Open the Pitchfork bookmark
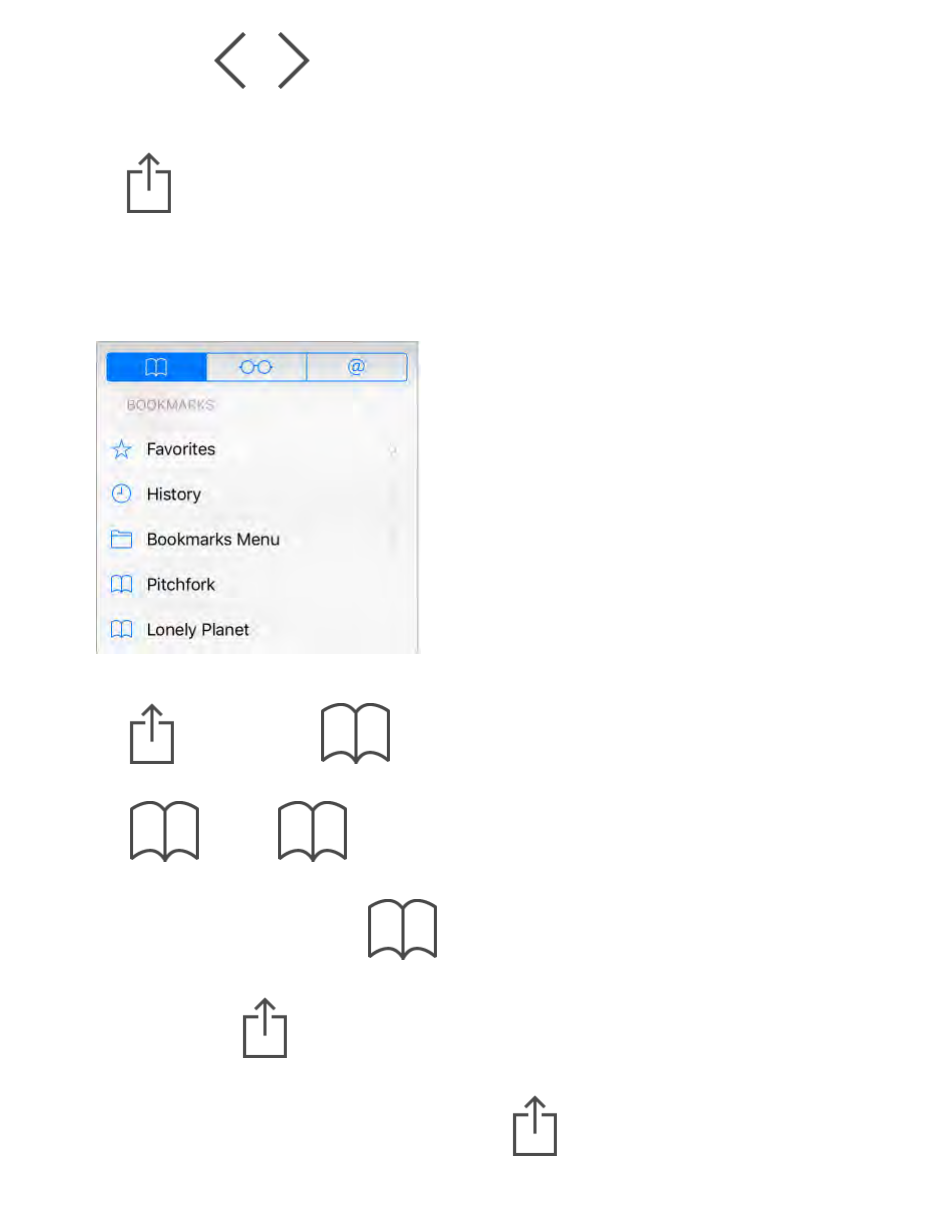The height and width of the screenshot is (1224, 936). point(257,585)
